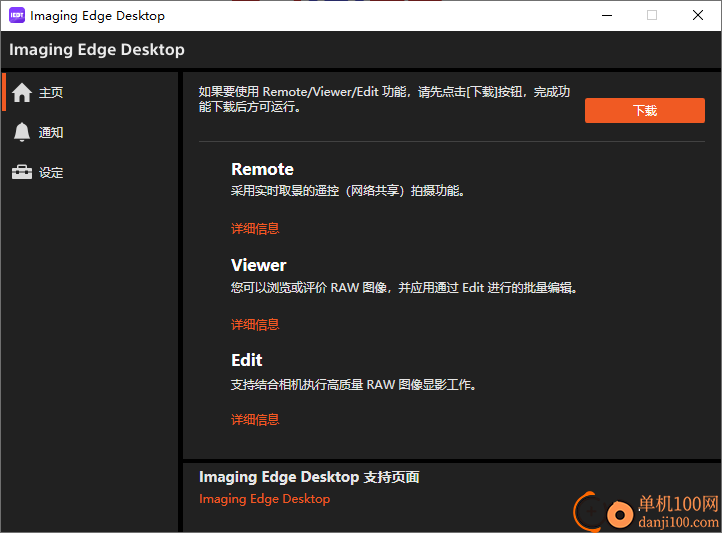The height and width of the screenshot is (533, 722).
Task: Click the Imaging Edge Desktop title bar logo
Action: (17, 15)
